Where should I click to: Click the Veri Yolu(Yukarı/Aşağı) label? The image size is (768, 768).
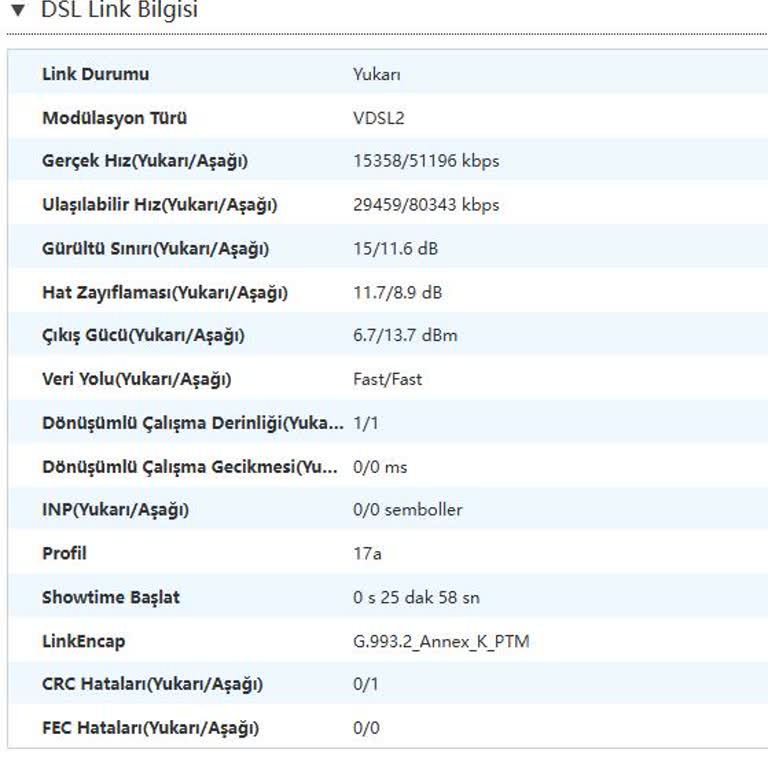(137, 380)
